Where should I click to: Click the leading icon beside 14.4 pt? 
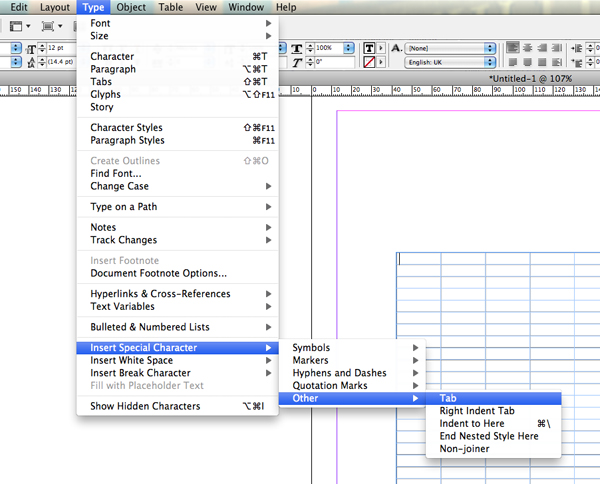(31, 62)
